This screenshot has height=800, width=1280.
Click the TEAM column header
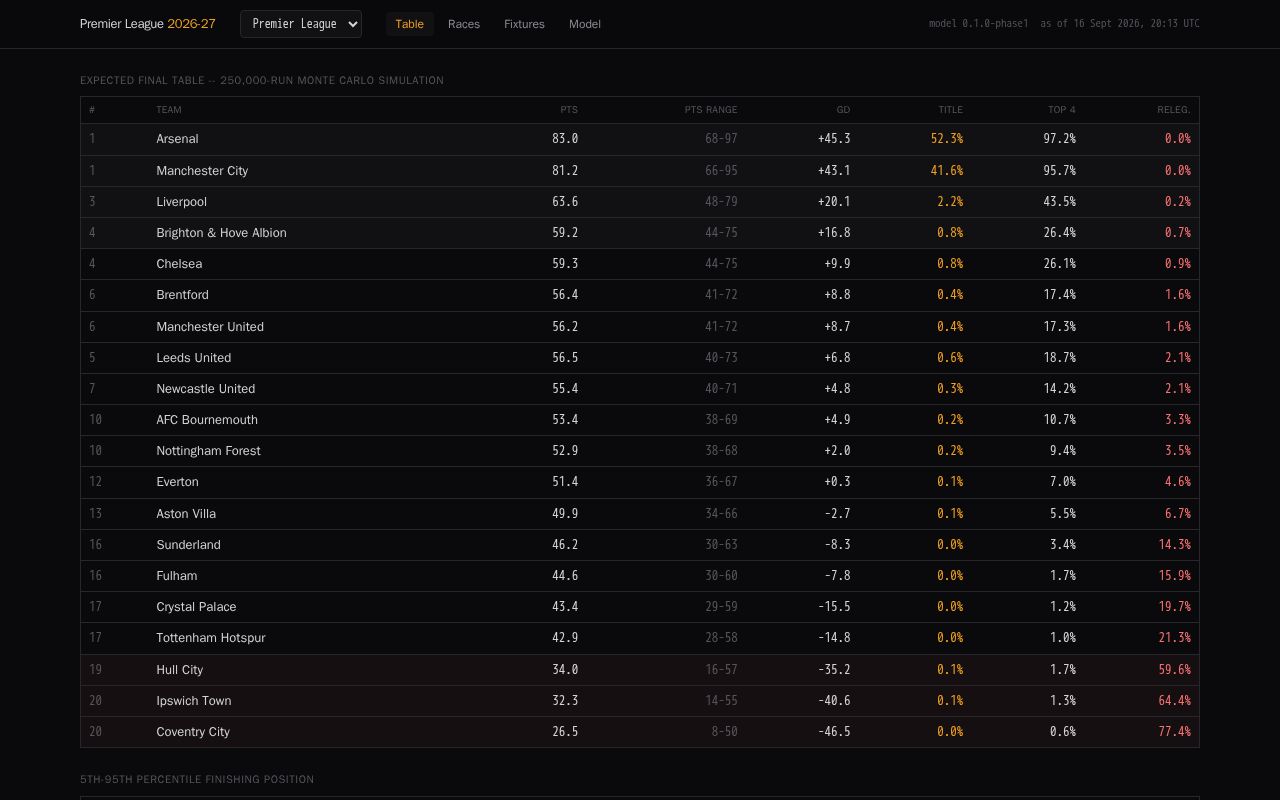point(169,110)
